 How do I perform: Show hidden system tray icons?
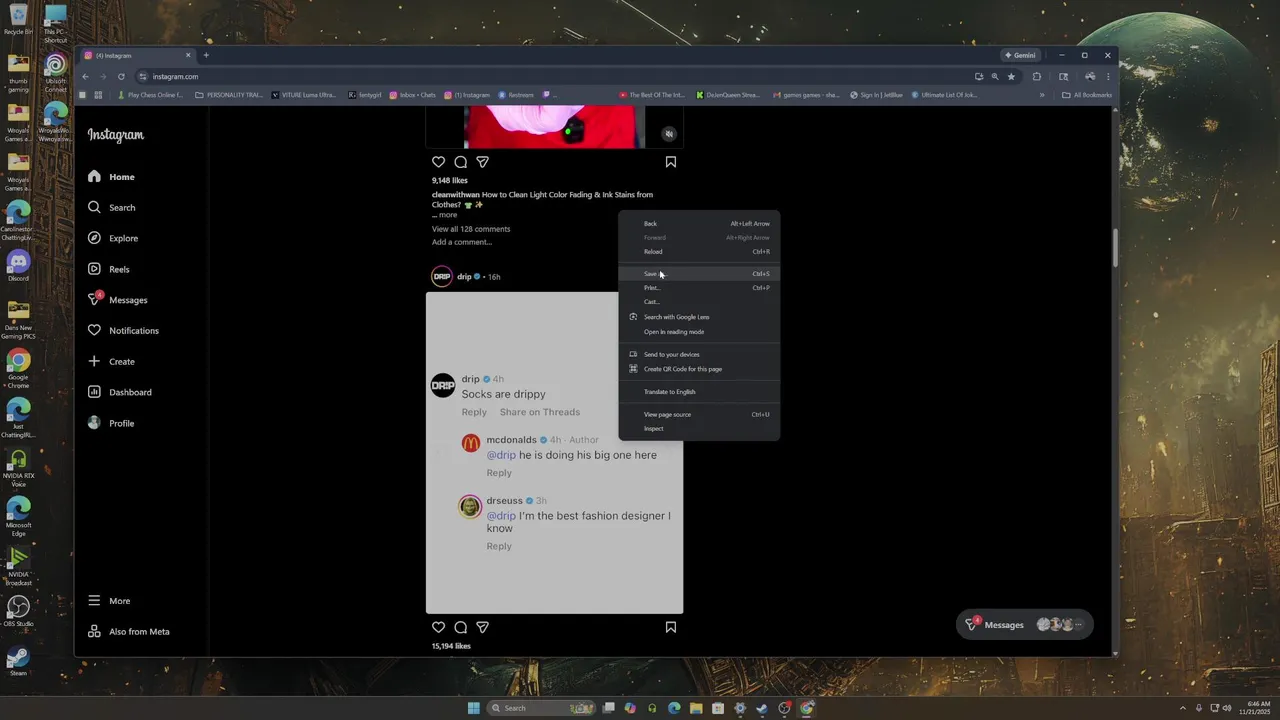pos(1183,708)
